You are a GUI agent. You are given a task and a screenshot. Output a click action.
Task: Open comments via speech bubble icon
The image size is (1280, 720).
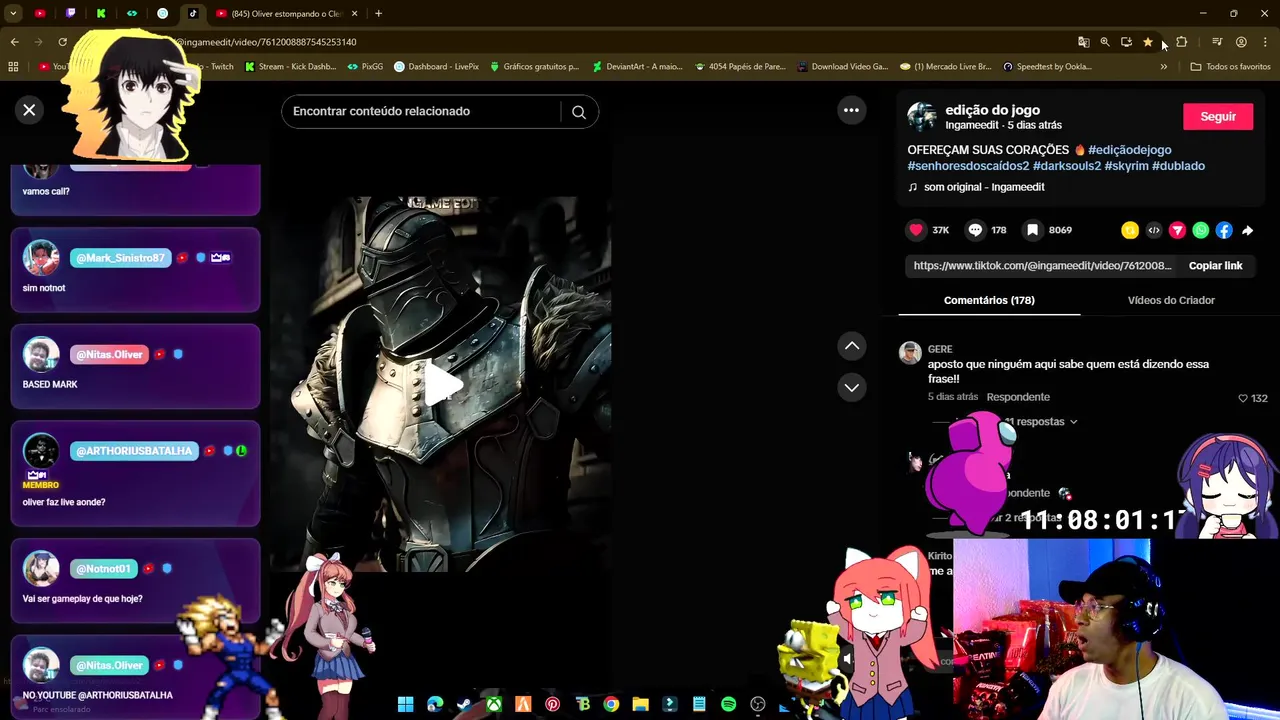point(975,230)
